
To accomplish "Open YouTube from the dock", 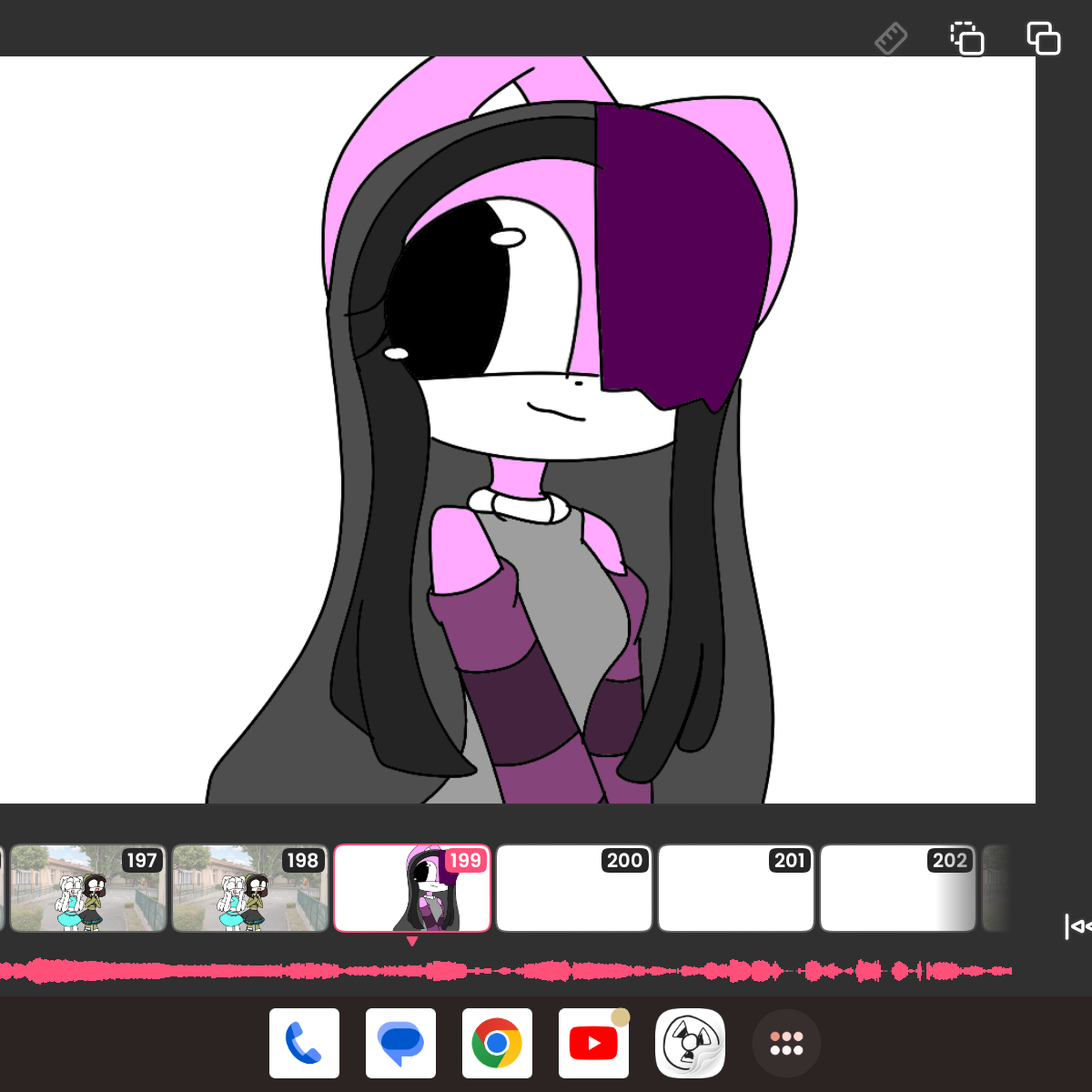I will (593, 1043).
